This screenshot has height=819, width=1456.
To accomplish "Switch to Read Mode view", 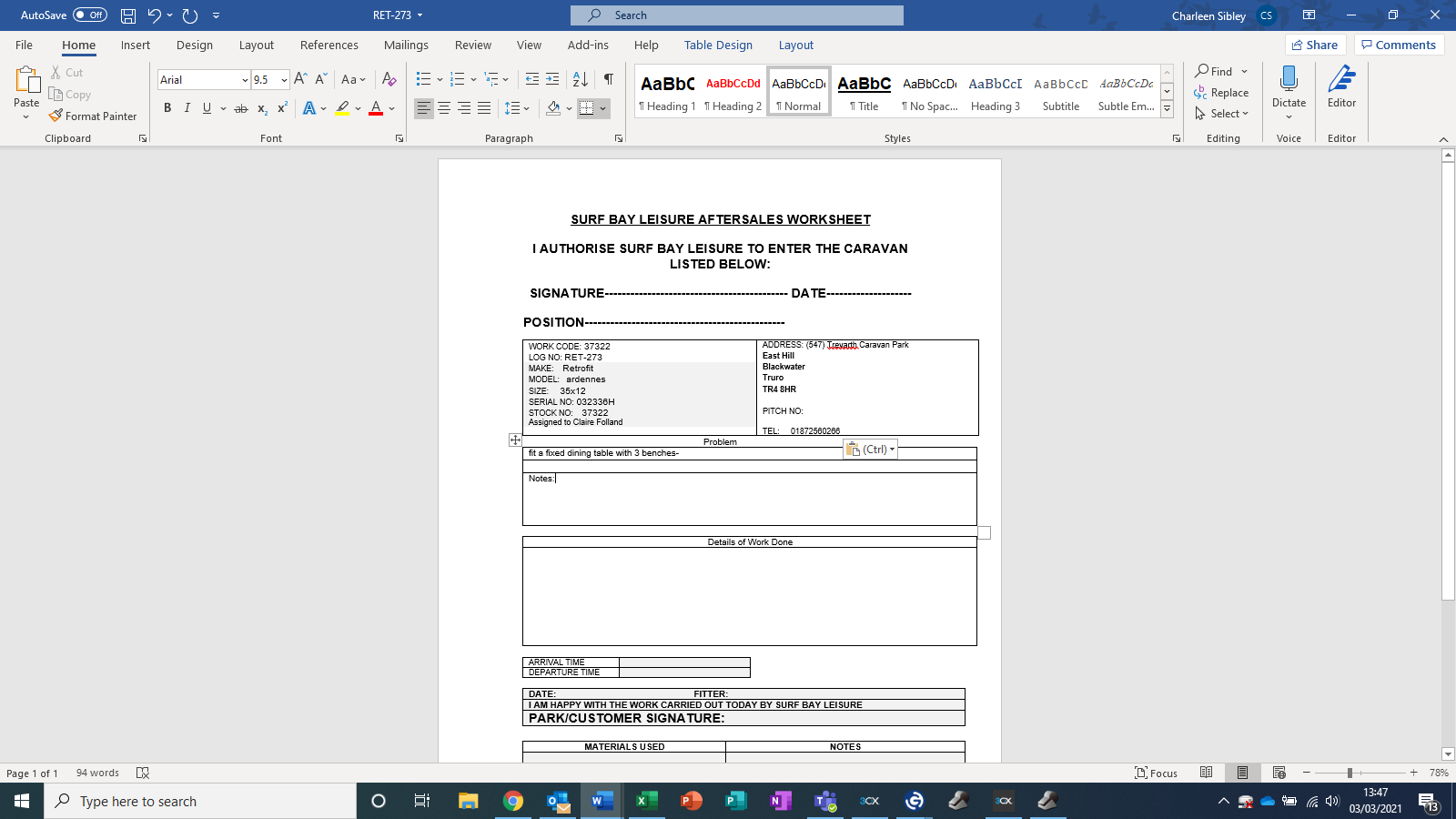I will (x=1206, y=773).
